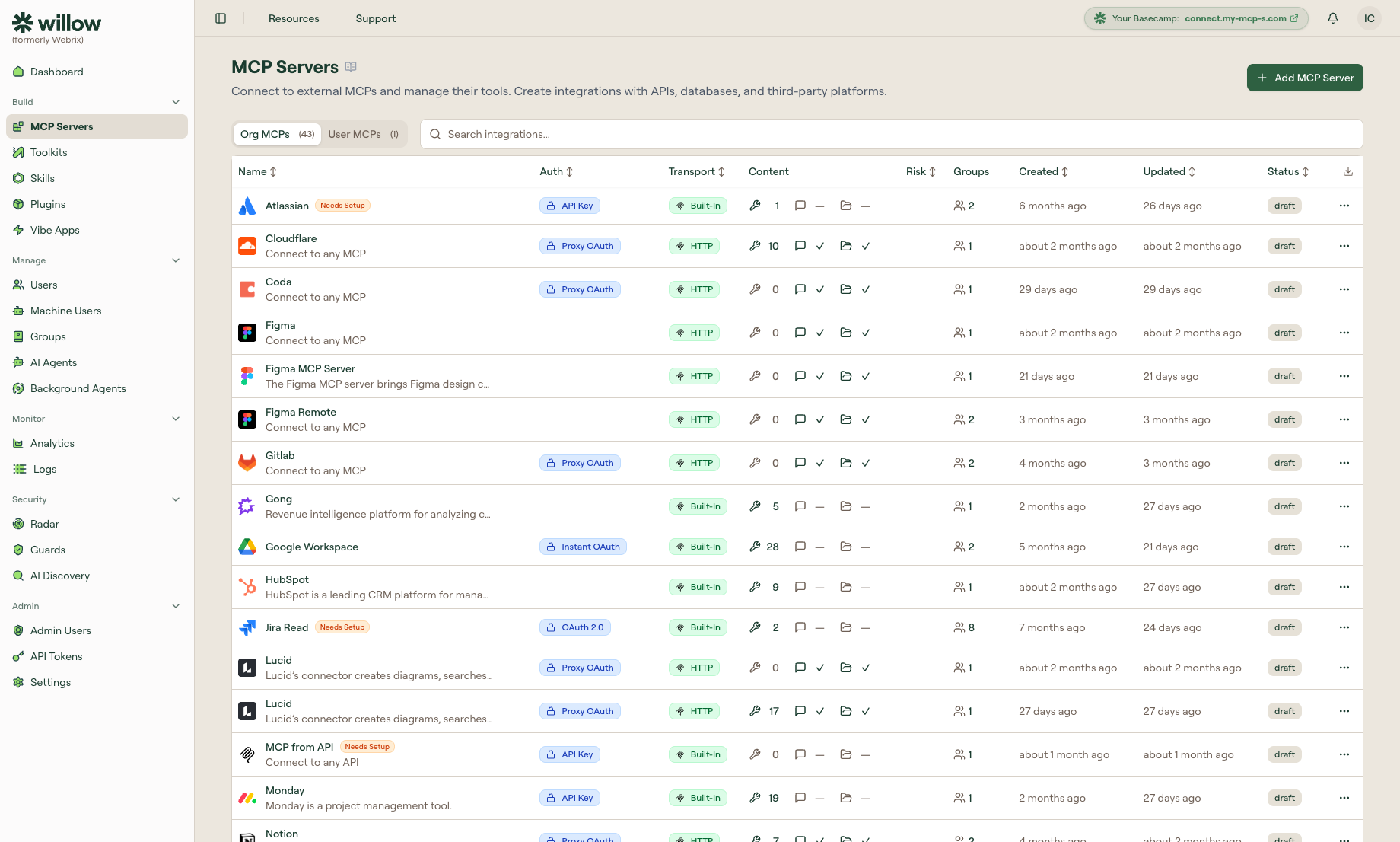
Task: Click the Google Workspace Drive logo
Action: click(x=247, y=547)
